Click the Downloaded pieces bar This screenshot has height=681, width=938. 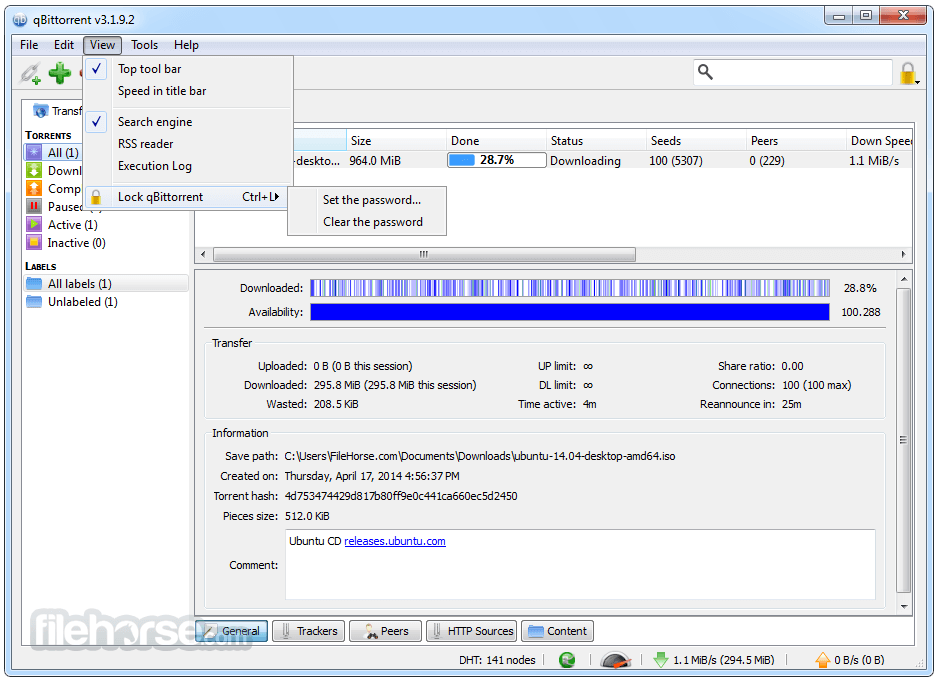coord(570,288)
